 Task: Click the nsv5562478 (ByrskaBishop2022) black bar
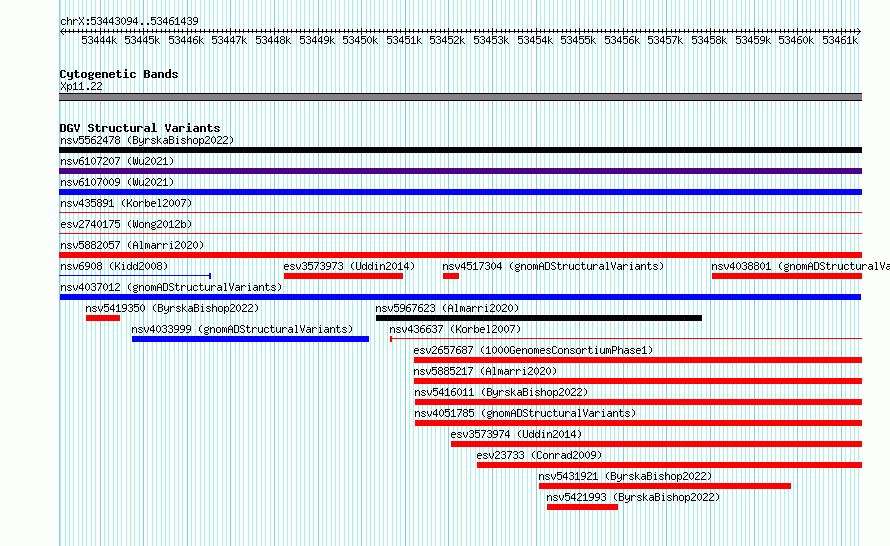coord(460,150)
